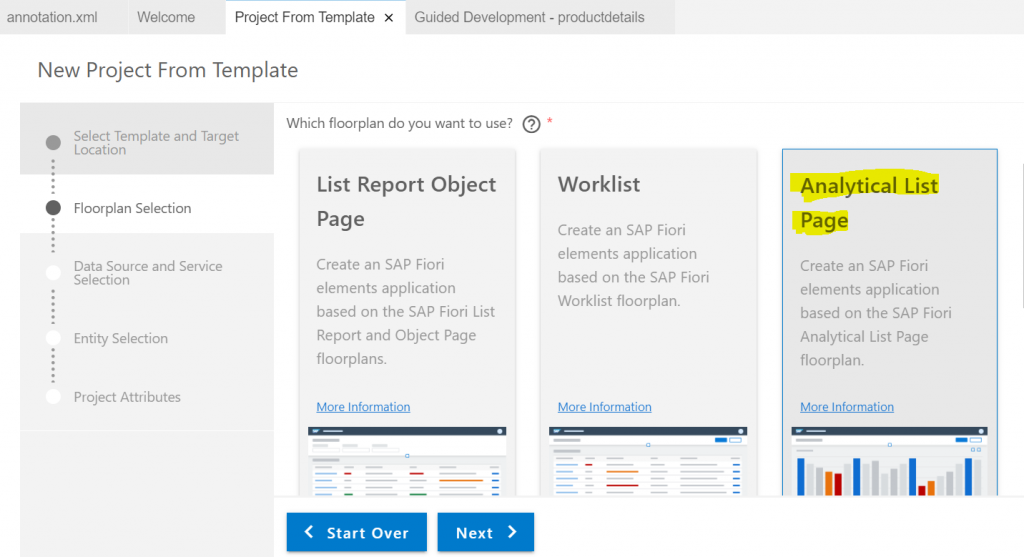Click the "Which floorplan do you want to use?" label
This screenshot has width=1024, height=557.
(x=399, y=123)
